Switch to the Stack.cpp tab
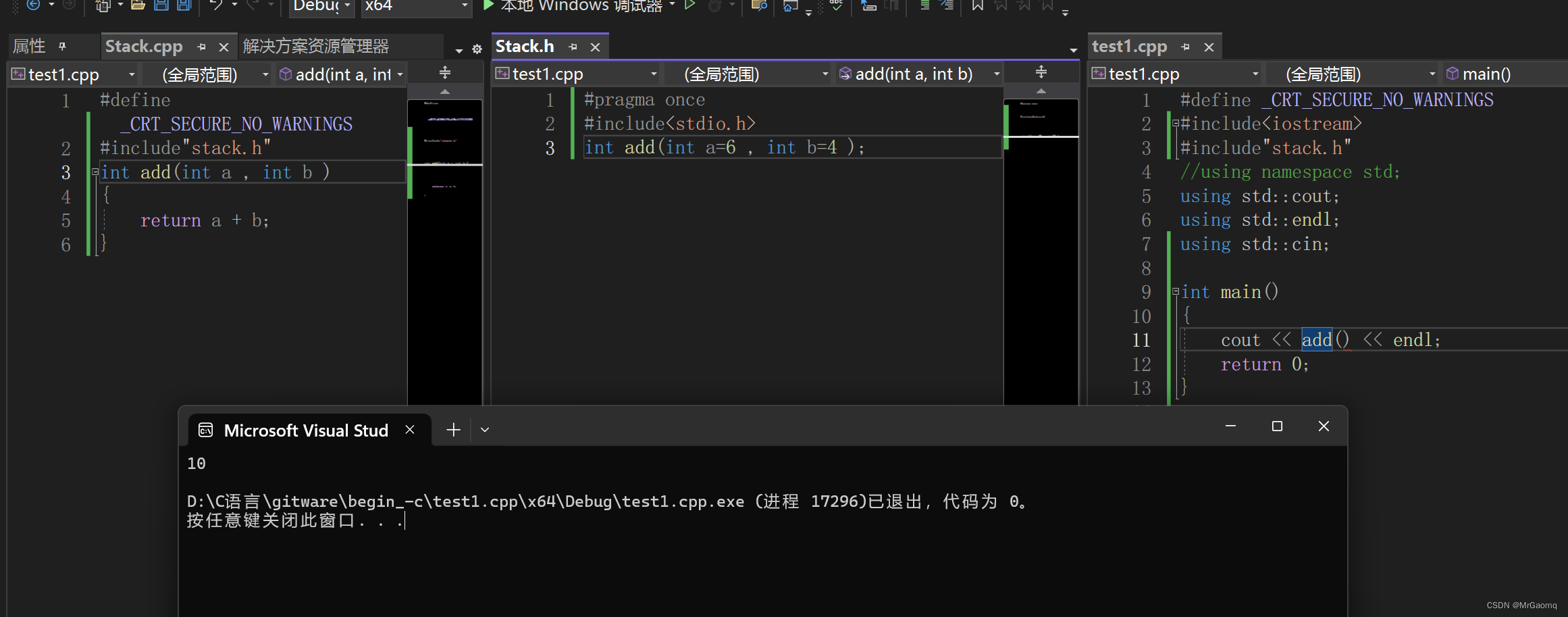The image size is (1568, 617). click(x=144, y=46)
